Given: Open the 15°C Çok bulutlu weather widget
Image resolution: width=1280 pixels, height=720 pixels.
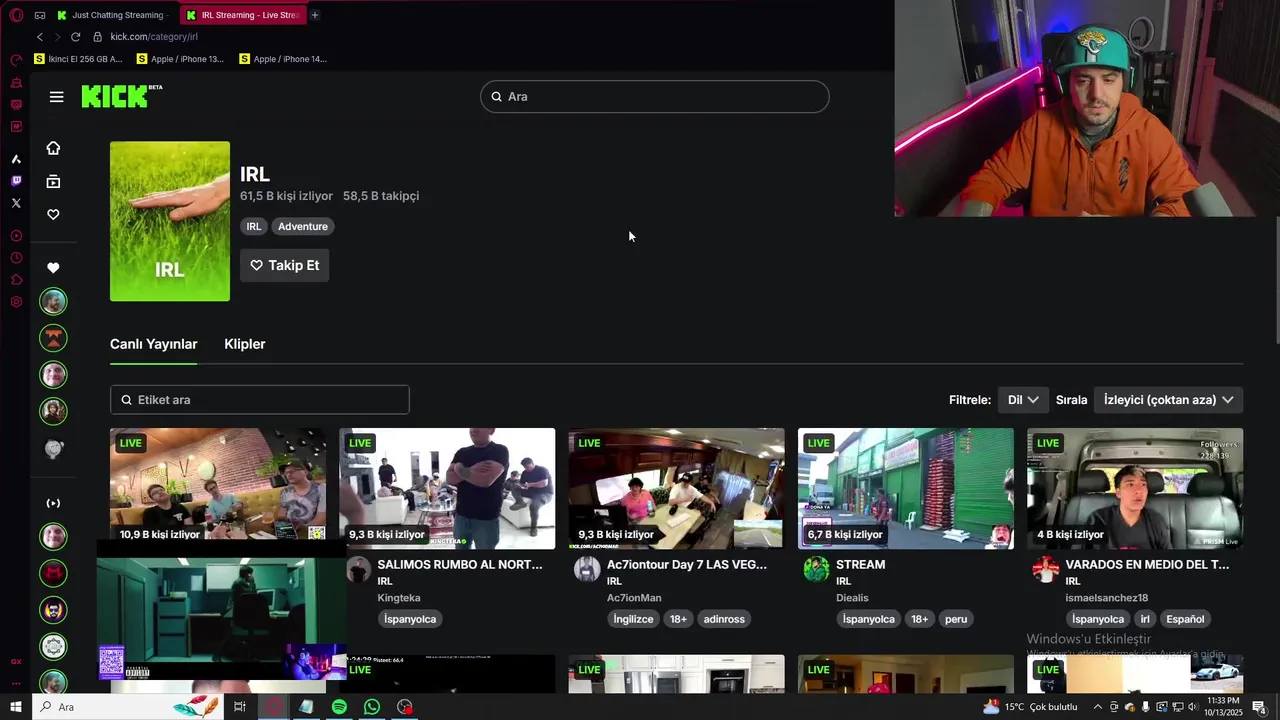Looking at the screenshot, I should (x=1030, y=707).
